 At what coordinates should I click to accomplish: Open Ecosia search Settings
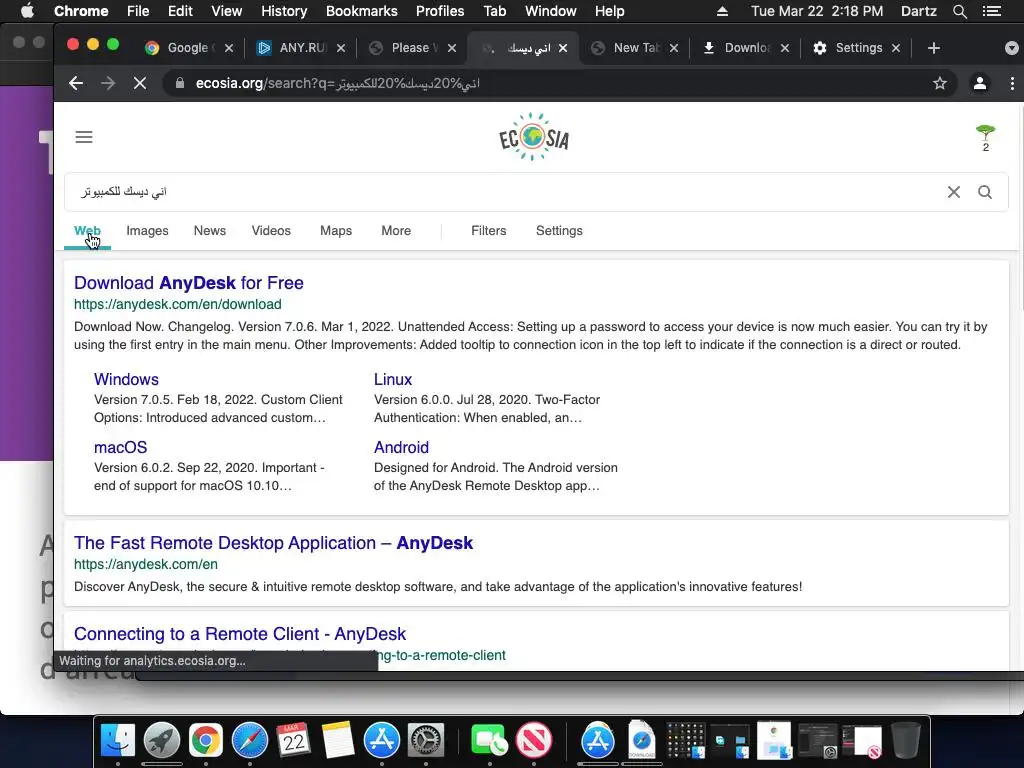click(559, 231)
